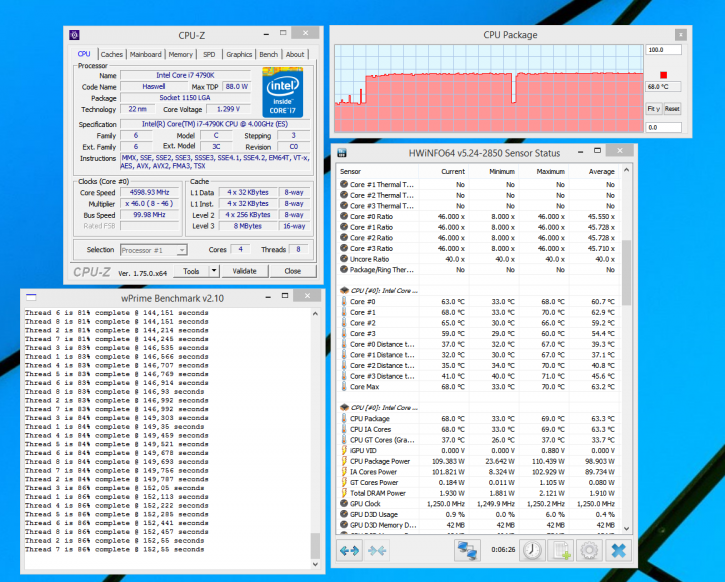Click the Core Voltage value 1.299 V
This screenshot has height=582, width=725.
pos(228,109)
